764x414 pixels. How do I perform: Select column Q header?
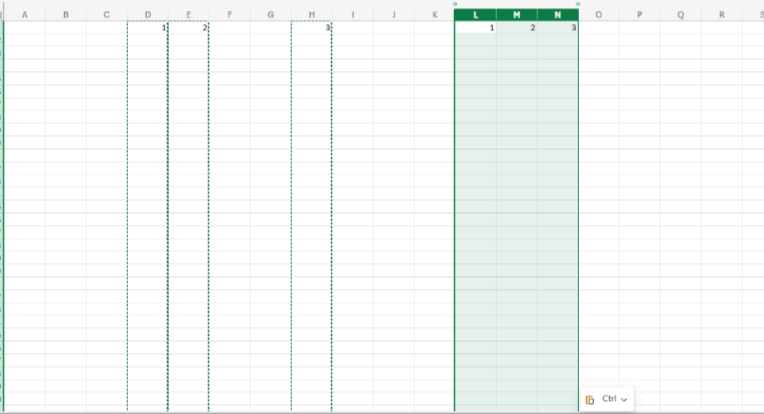[x=681, y=15]
